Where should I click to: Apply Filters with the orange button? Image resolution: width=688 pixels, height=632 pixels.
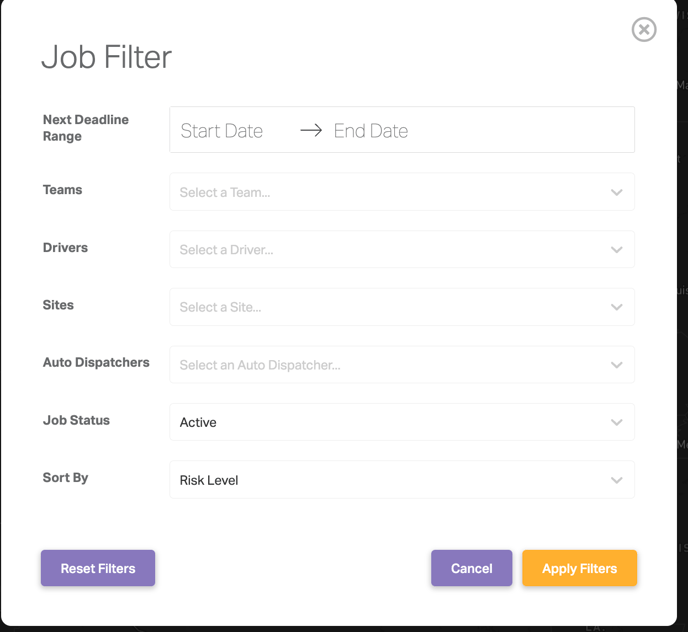coord(580,568)
